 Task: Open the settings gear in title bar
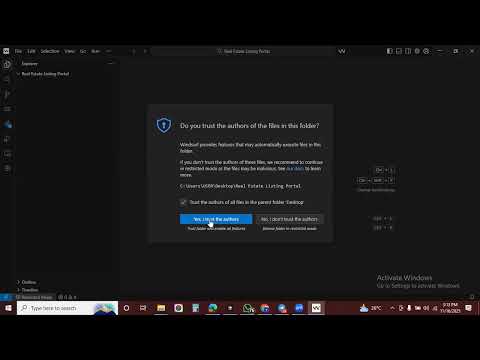pyautogui.click(x=417, y=51)
